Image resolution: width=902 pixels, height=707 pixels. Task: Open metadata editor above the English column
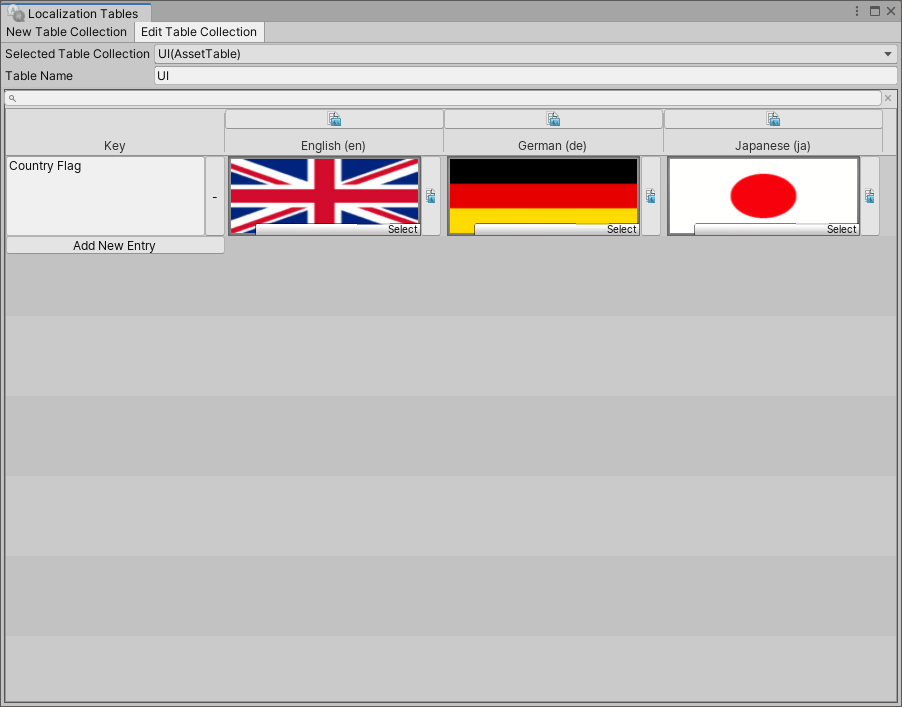pyautogui.click(x=334, y=118)
